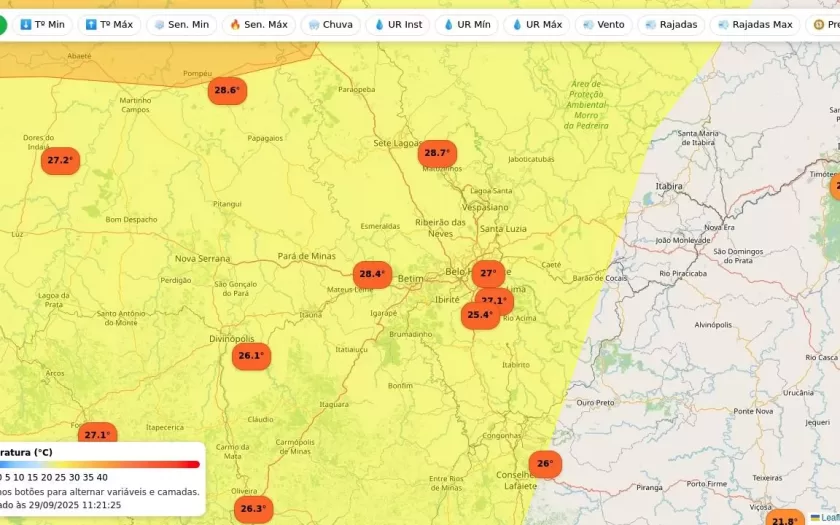This screenshot has width=840, height=525.
Task: Click the 25.4° station marker near Ibirité
Action: tap(480, 316)
